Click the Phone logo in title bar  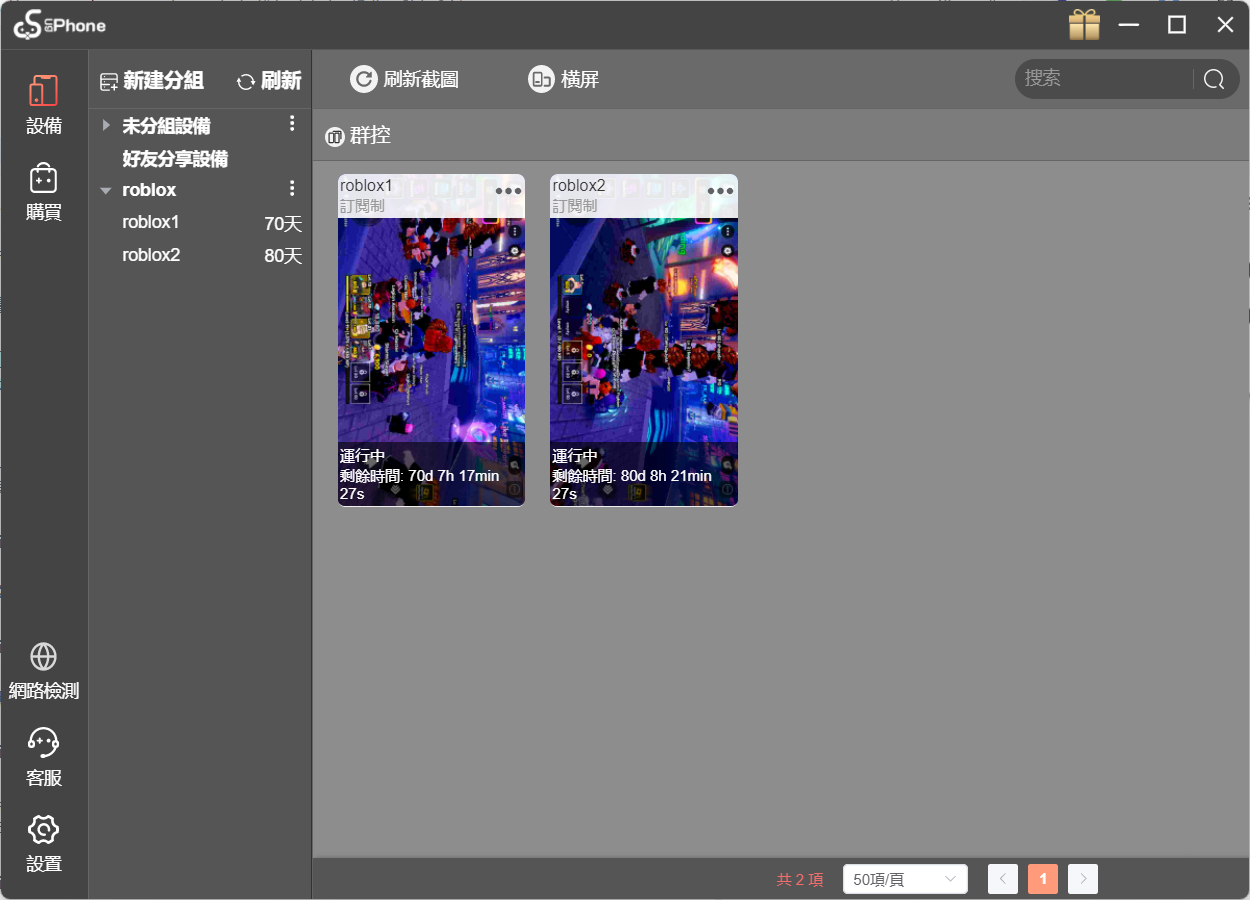(59, 25)
